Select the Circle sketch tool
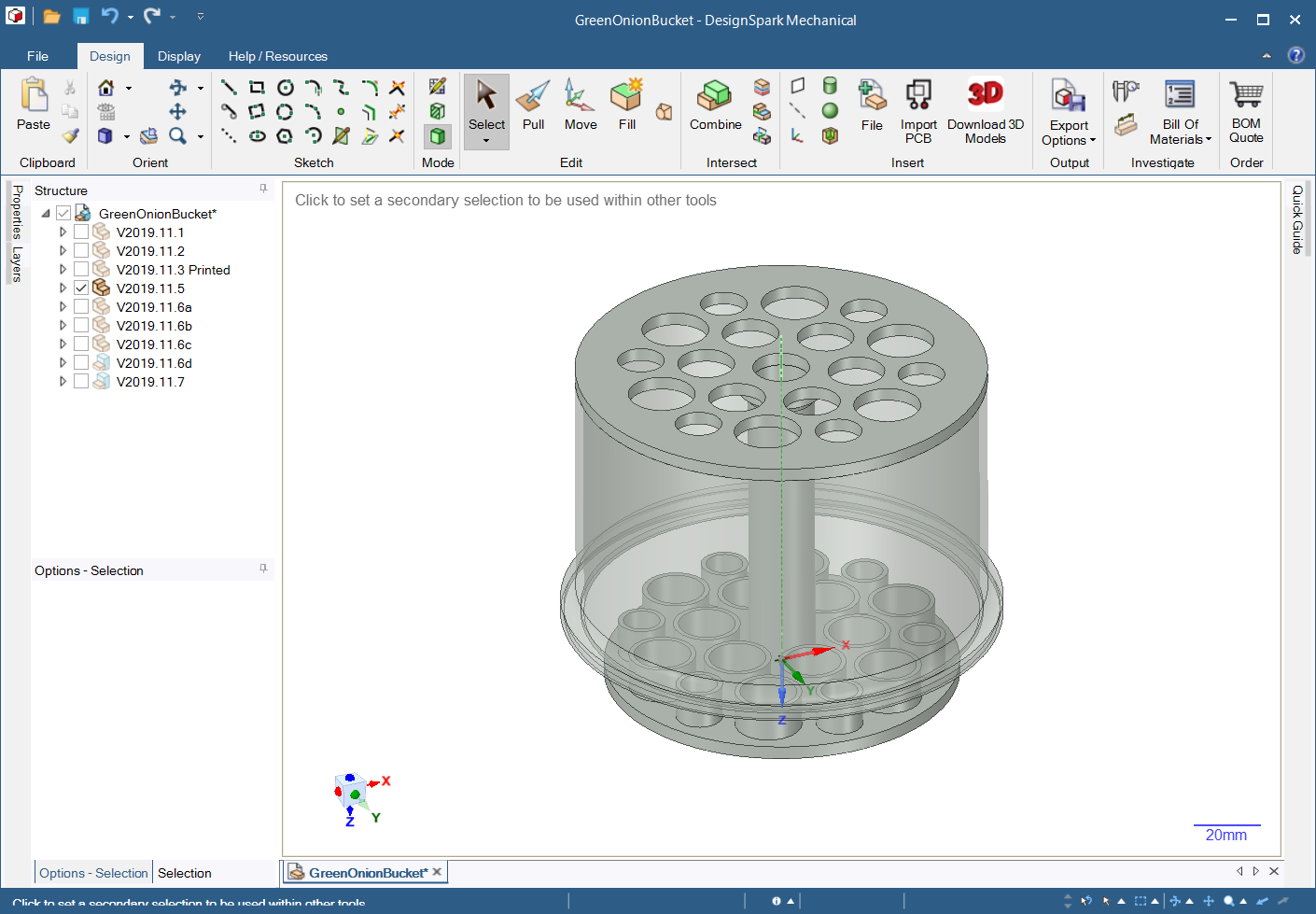1316x914 pixels. pyautogui.click(x=285, y=88)
